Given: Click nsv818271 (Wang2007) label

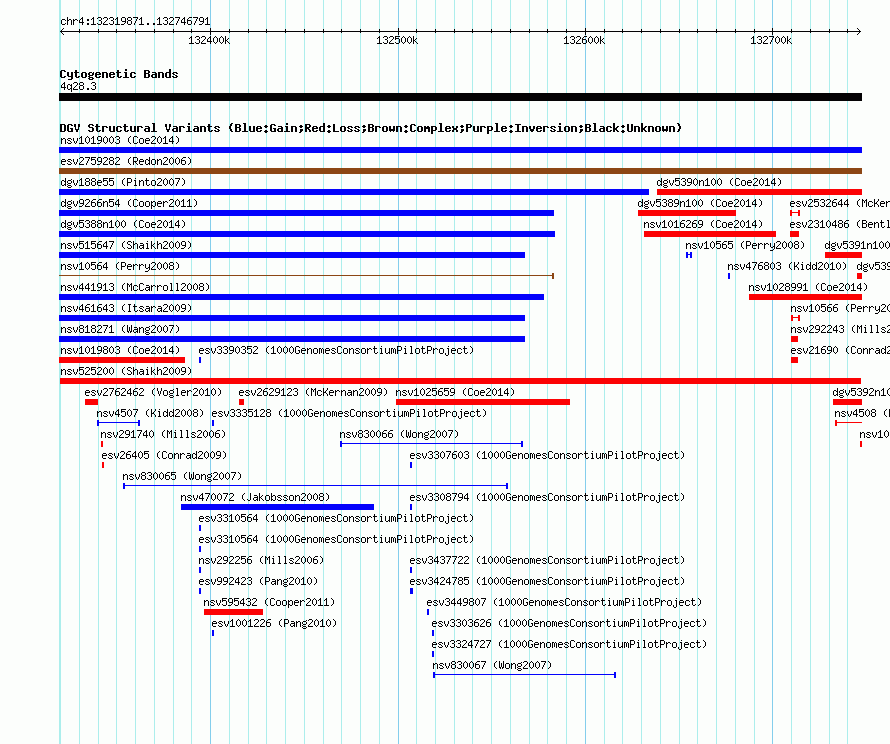Looking at the screenshot, I should (120, 329).
